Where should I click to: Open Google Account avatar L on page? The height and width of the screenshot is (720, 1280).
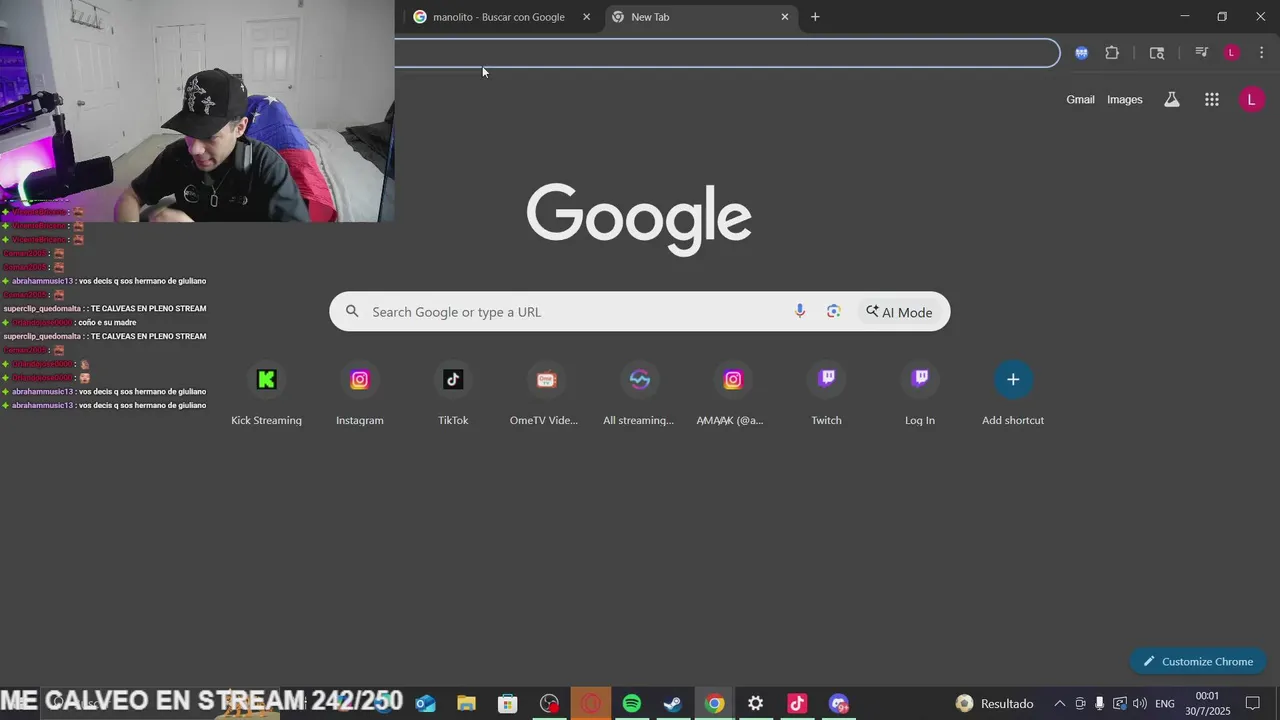[1251, 99]
